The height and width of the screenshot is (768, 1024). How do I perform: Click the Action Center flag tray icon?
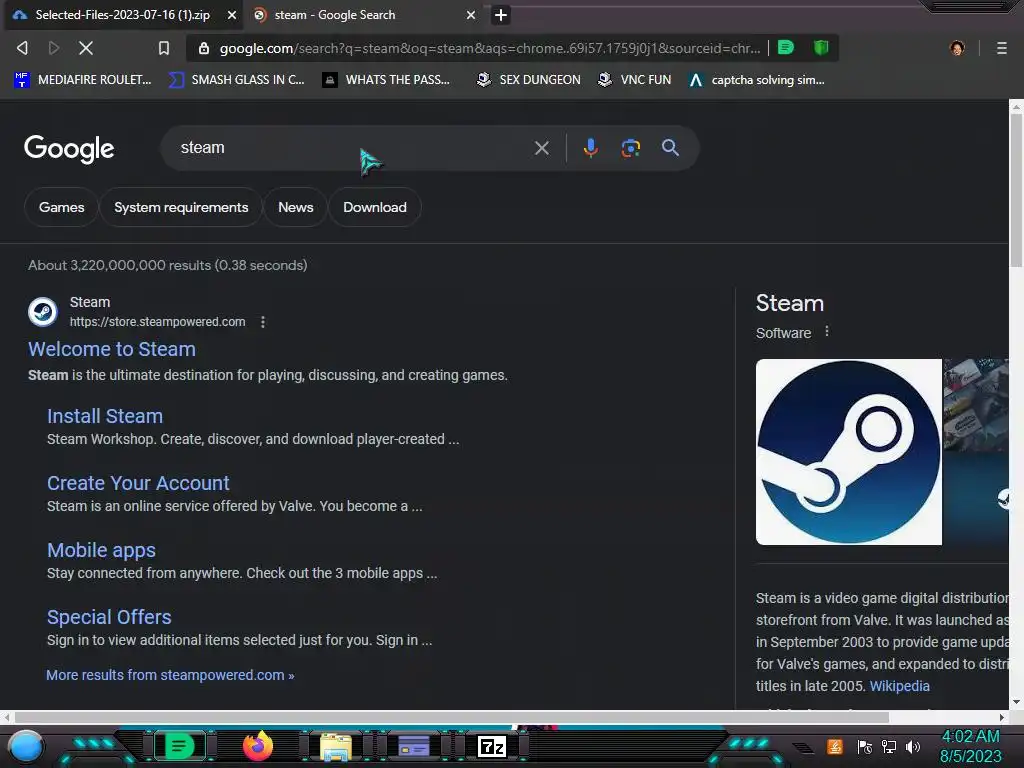pos(865,746)
